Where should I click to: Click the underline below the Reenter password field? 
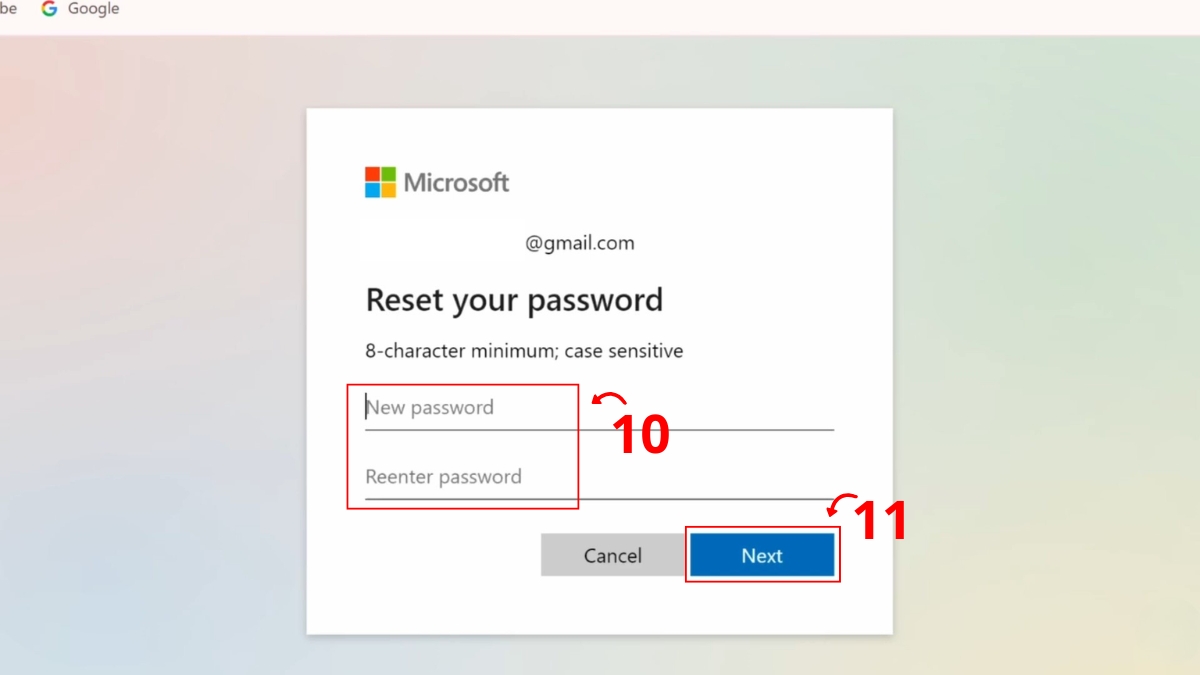coord(600,500)
